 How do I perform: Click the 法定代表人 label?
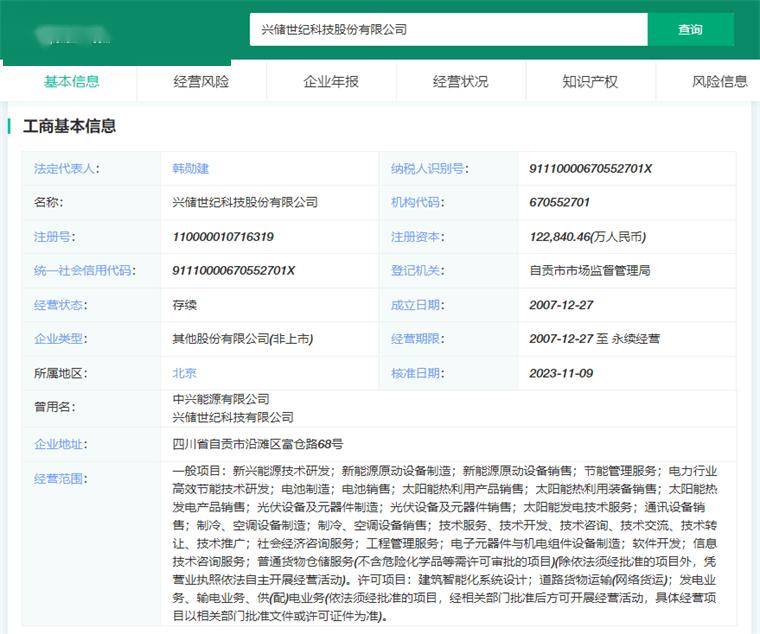[66, 169]
